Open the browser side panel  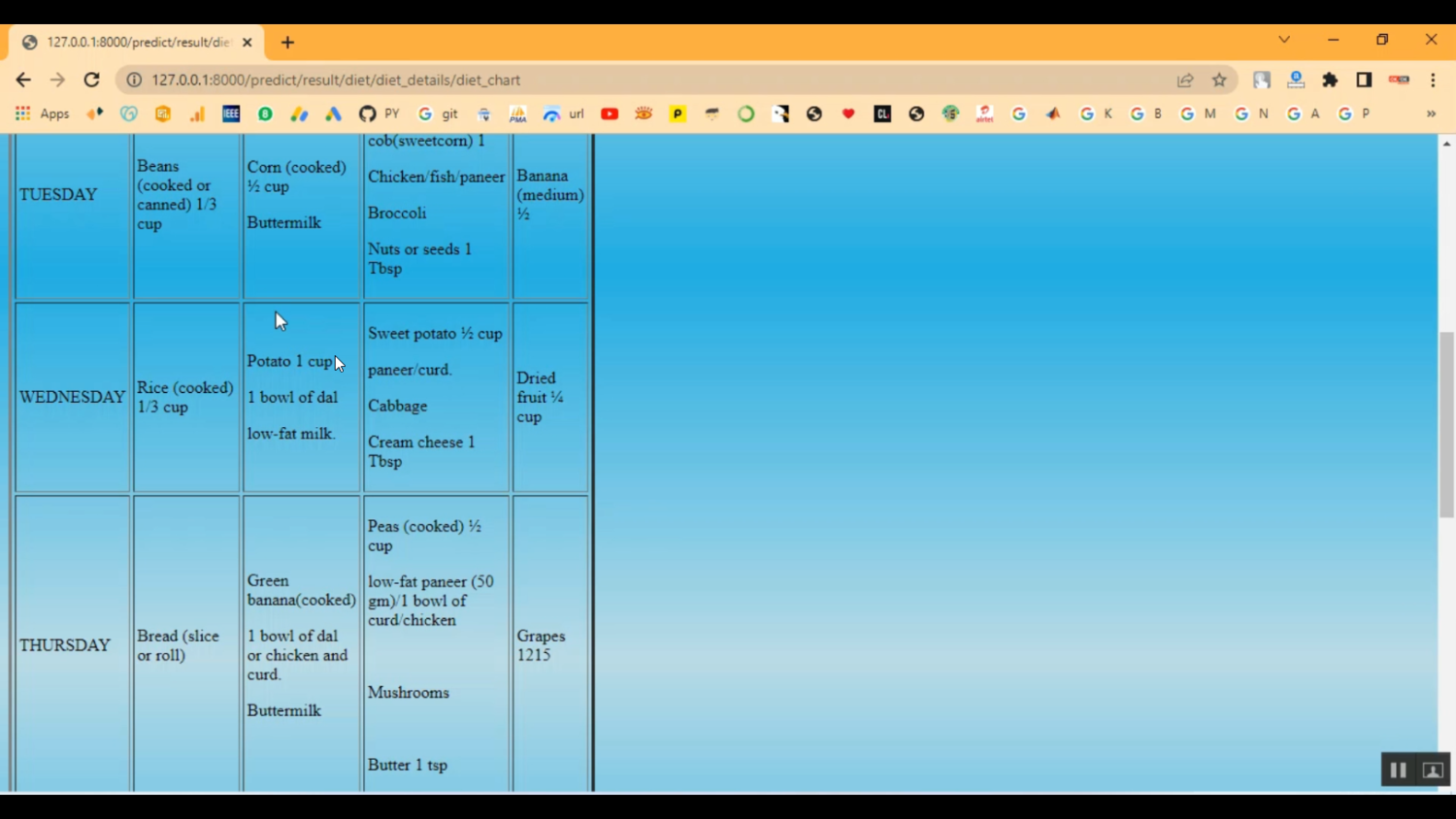(1364, 80)
